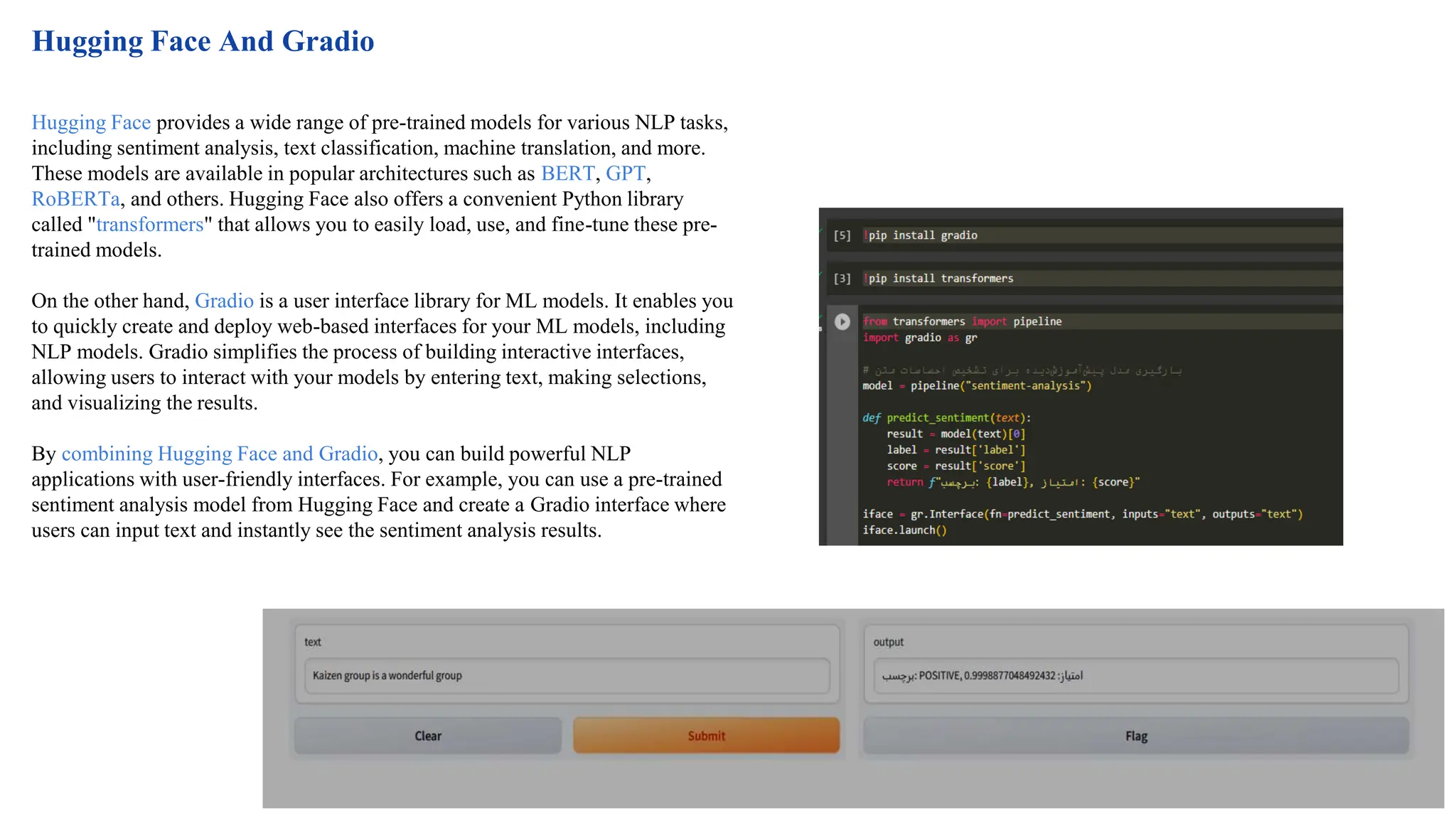Screen dimensions: 1456x819
Task: Click cell number [5] label
Action: pyautogui.click(x=842, y=235)
